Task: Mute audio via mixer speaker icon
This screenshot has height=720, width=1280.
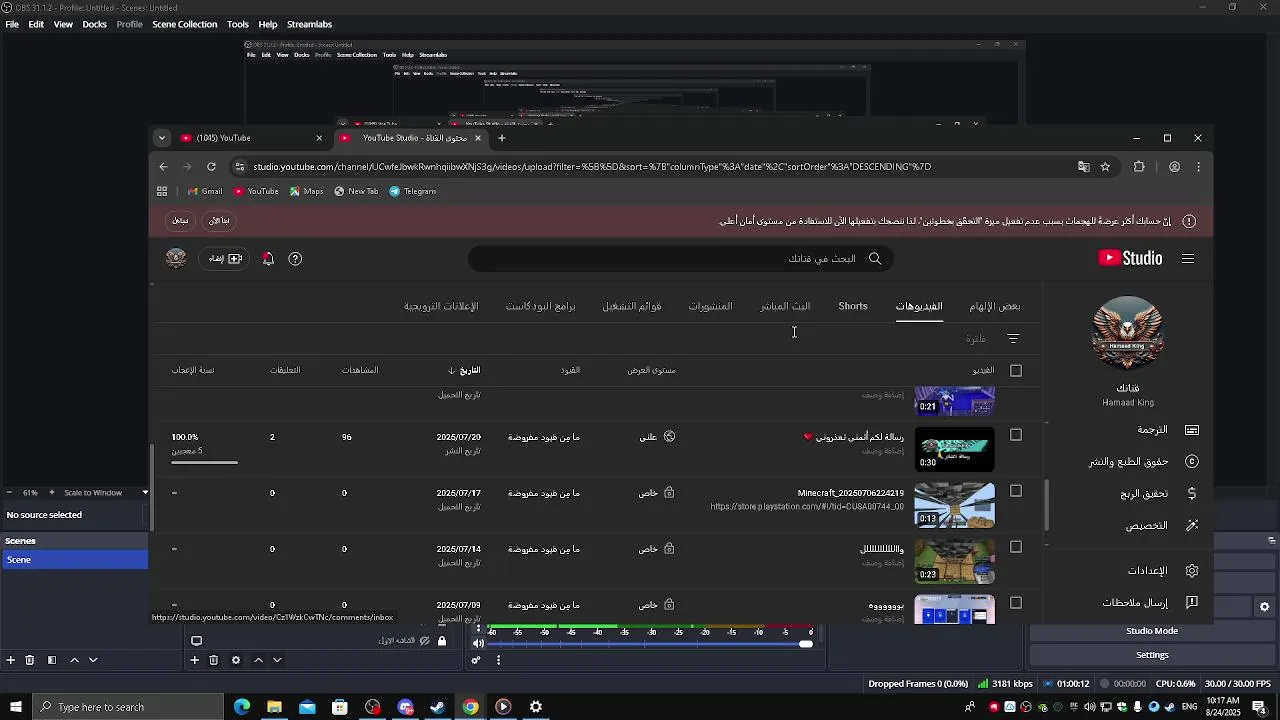Action: [478, 643]
